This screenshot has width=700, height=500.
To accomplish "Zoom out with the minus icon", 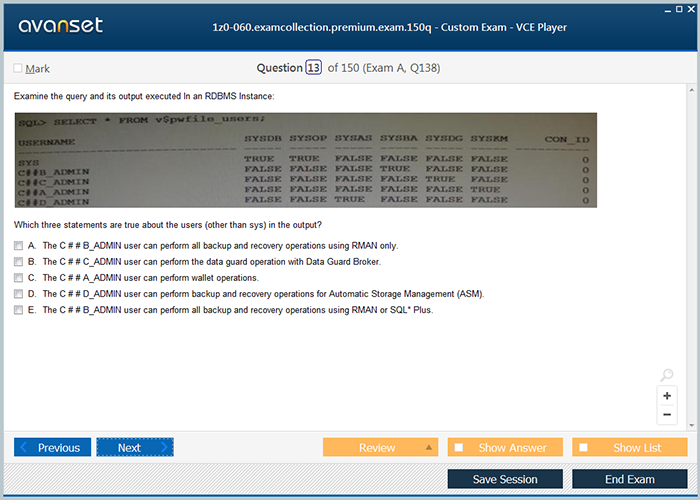I will pyautogui.click(x=667, y=414).
